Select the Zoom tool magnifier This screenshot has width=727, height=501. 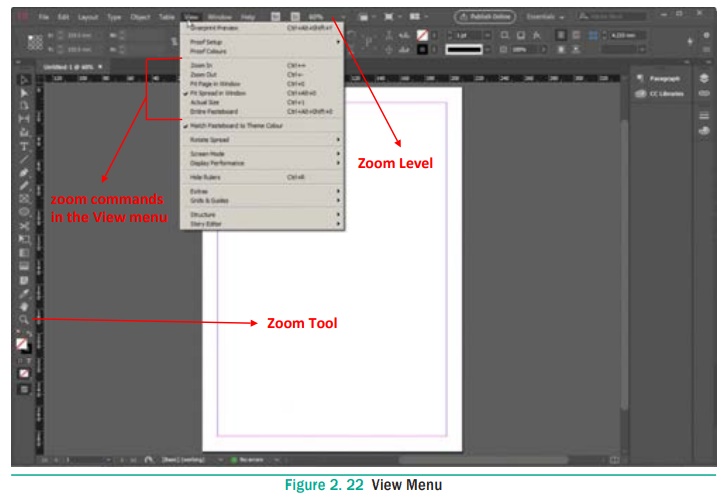24,319
